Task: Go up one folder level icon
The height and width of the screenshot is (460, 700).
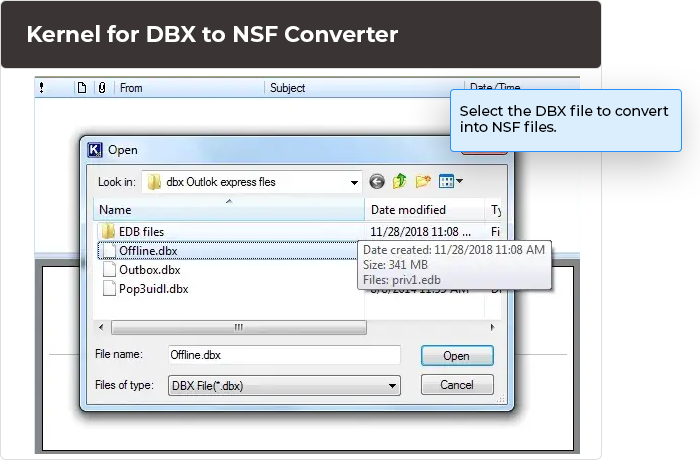Action: tap(400, 181)
